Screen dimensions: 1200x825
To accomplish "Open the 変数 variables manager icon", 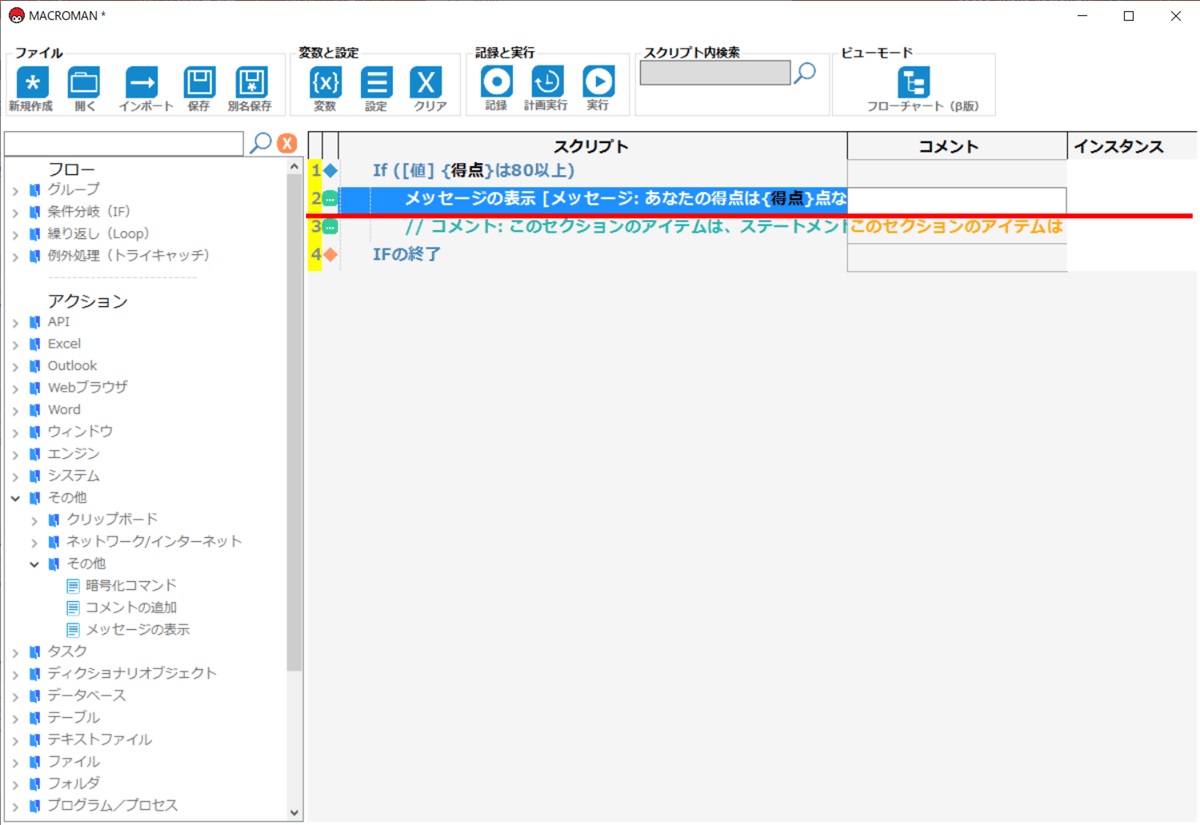I will click(x=325, y=82).
